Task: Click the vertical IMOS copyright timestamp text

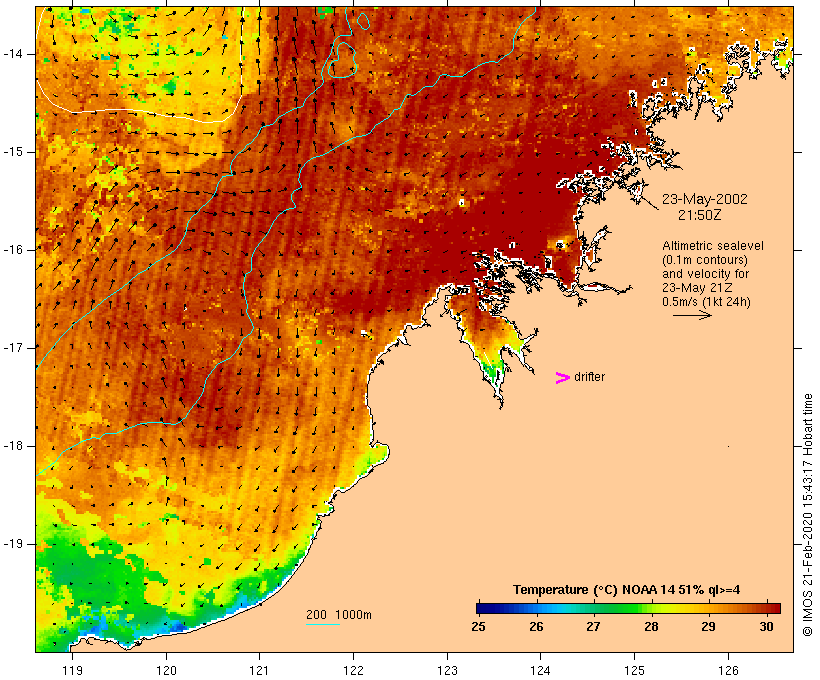Action: [x=807, y=515]
